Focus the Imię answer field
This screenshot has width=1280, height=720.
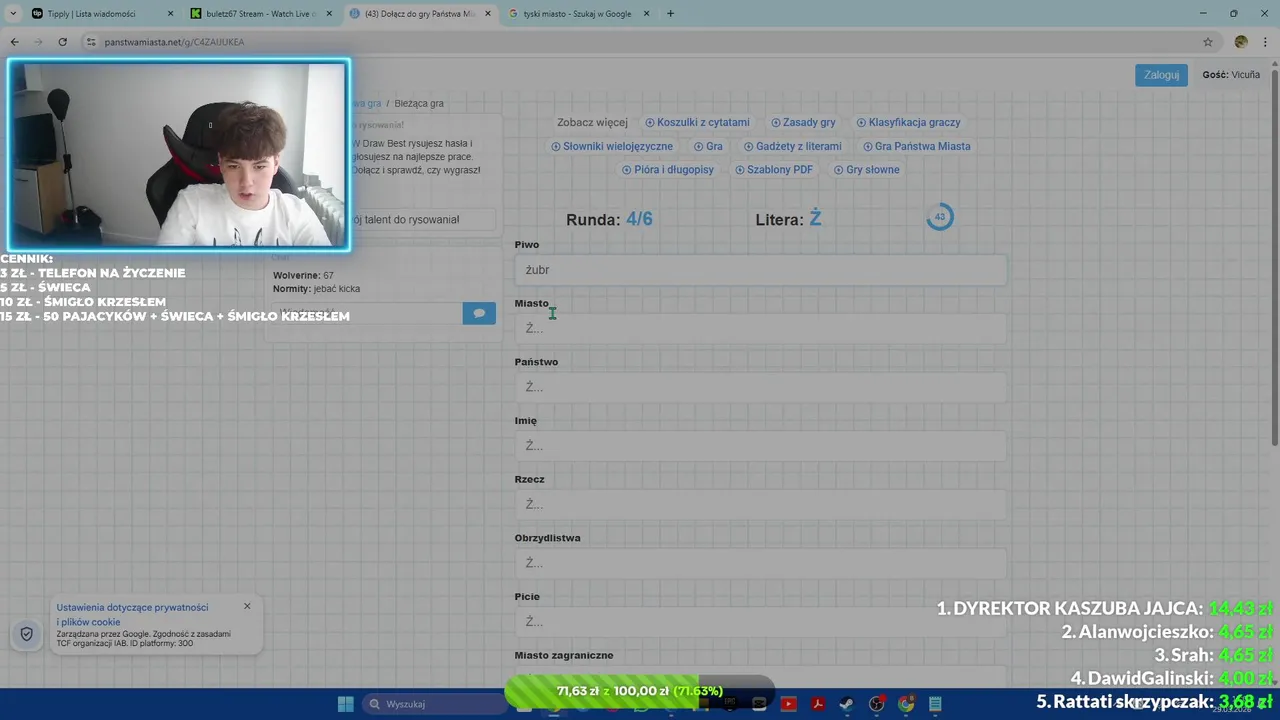click(x=760, y=446)
